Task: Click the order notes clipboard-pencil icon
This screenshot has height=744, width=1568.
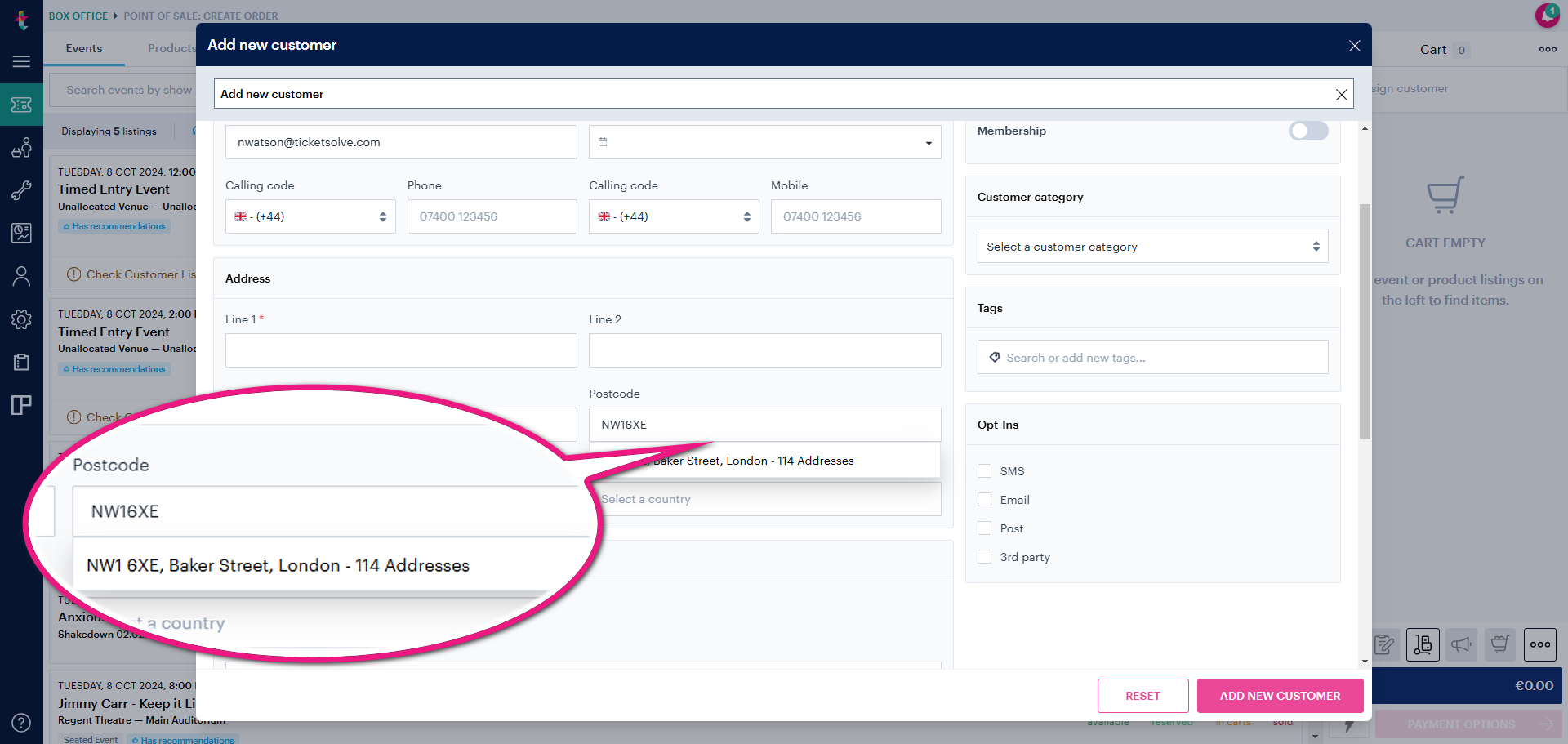Action: coord(1384,644)
